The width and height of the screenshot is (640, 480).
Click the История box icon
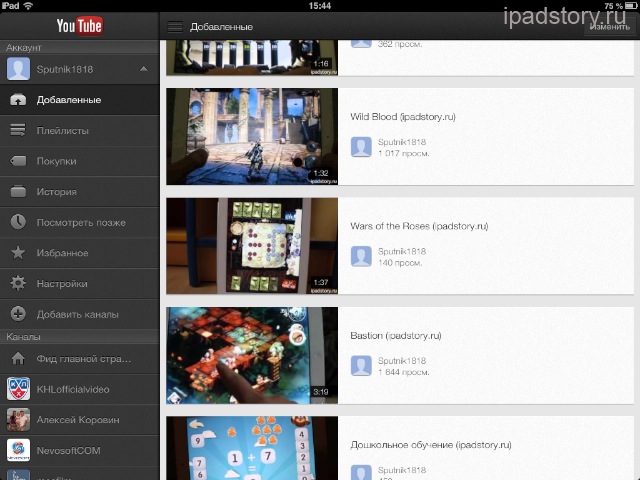pos(18,191)
